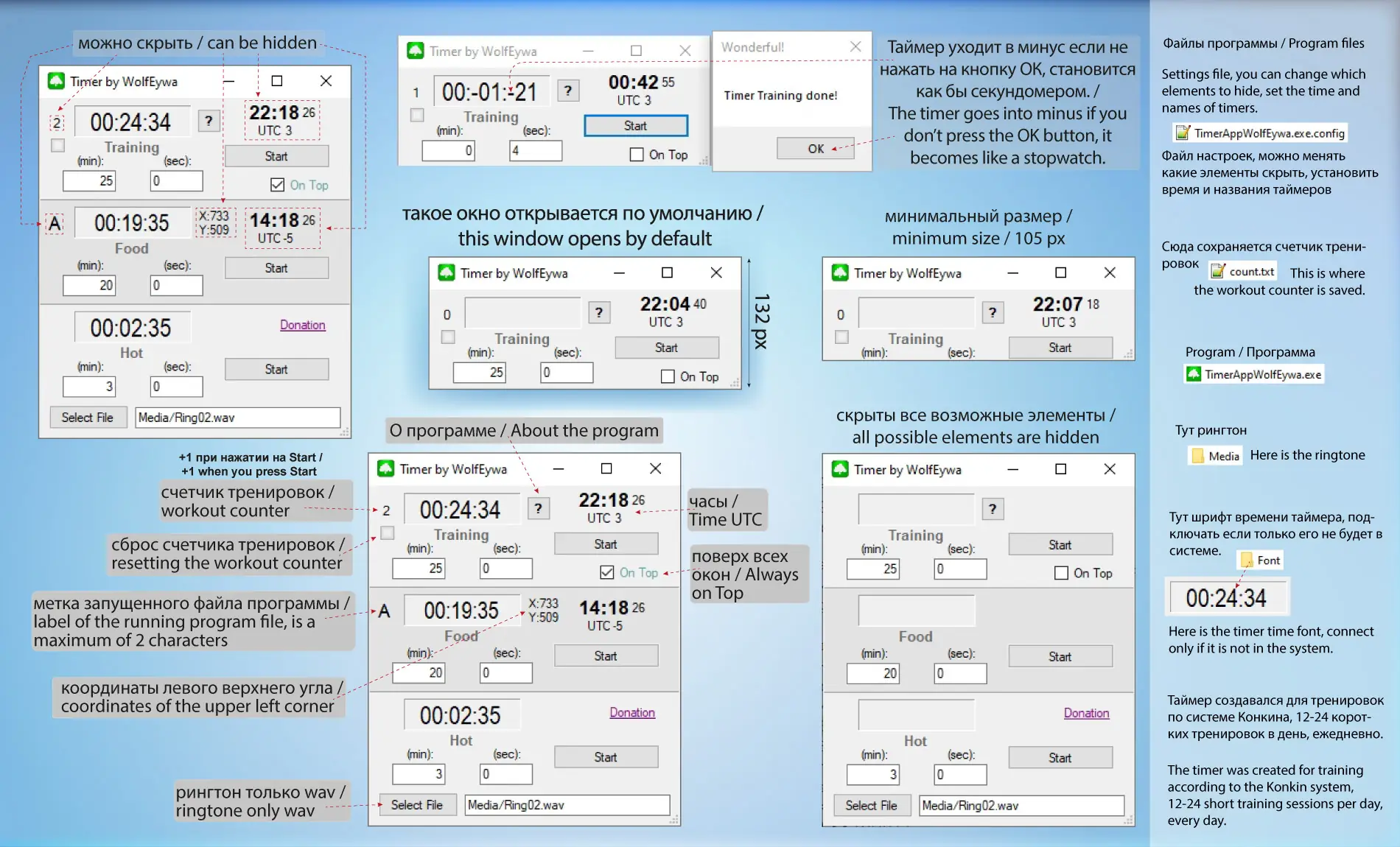Screen dimensions: 1400x847
Task: Tick the counter reset checkbox in the 'About the program' window
Action: click(x=388, y=533)
